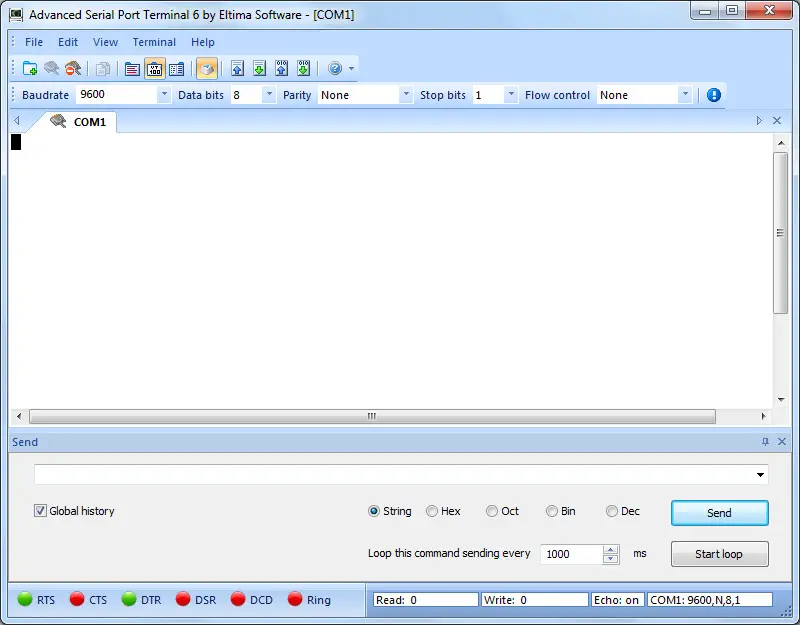
Task: Click the Close port icon with red stop sign
Action: pos(73,68)
